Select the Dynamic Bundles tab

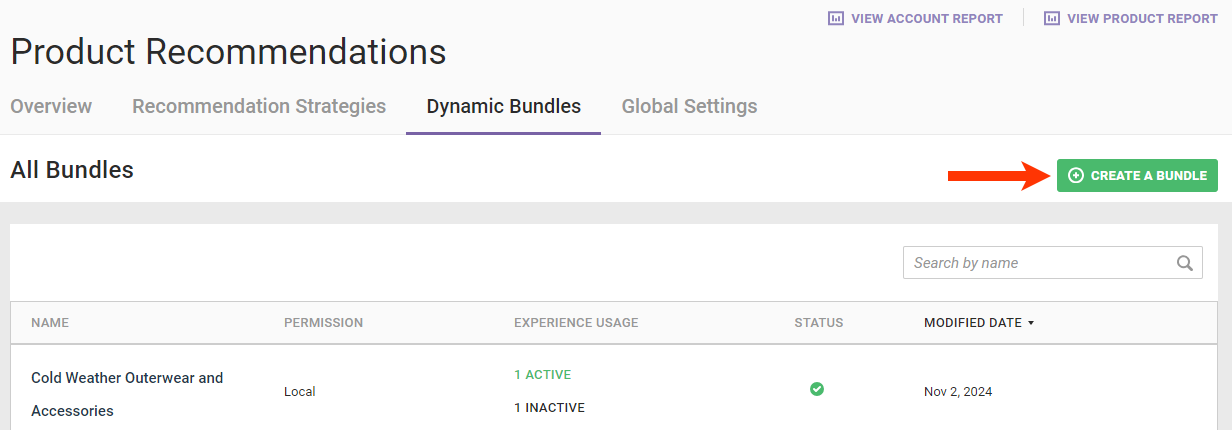pyautogui.click(x=503, y=106)
